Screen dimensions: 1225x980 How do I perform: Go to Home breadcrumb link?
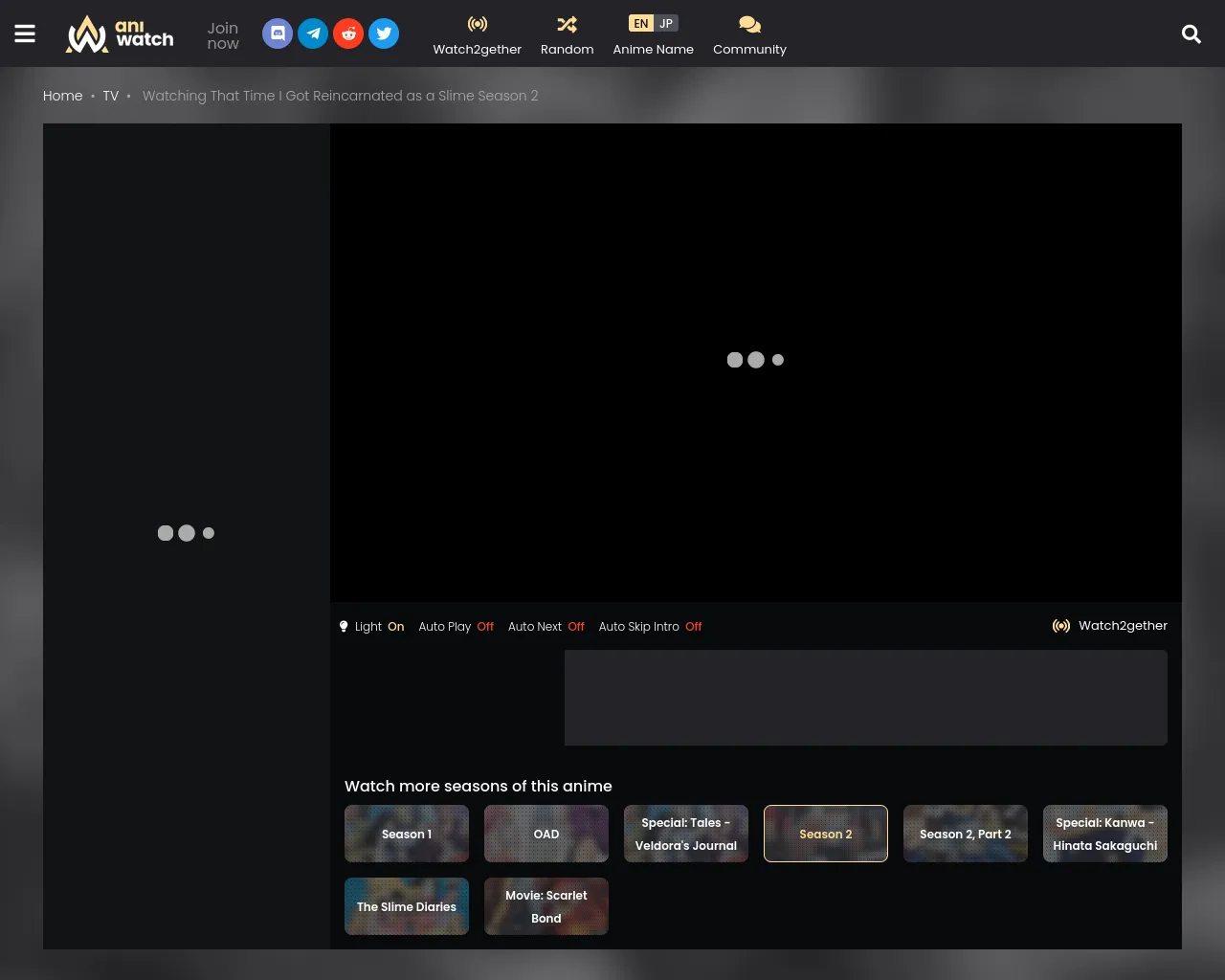pyautogui.click(x=63, y=96)
